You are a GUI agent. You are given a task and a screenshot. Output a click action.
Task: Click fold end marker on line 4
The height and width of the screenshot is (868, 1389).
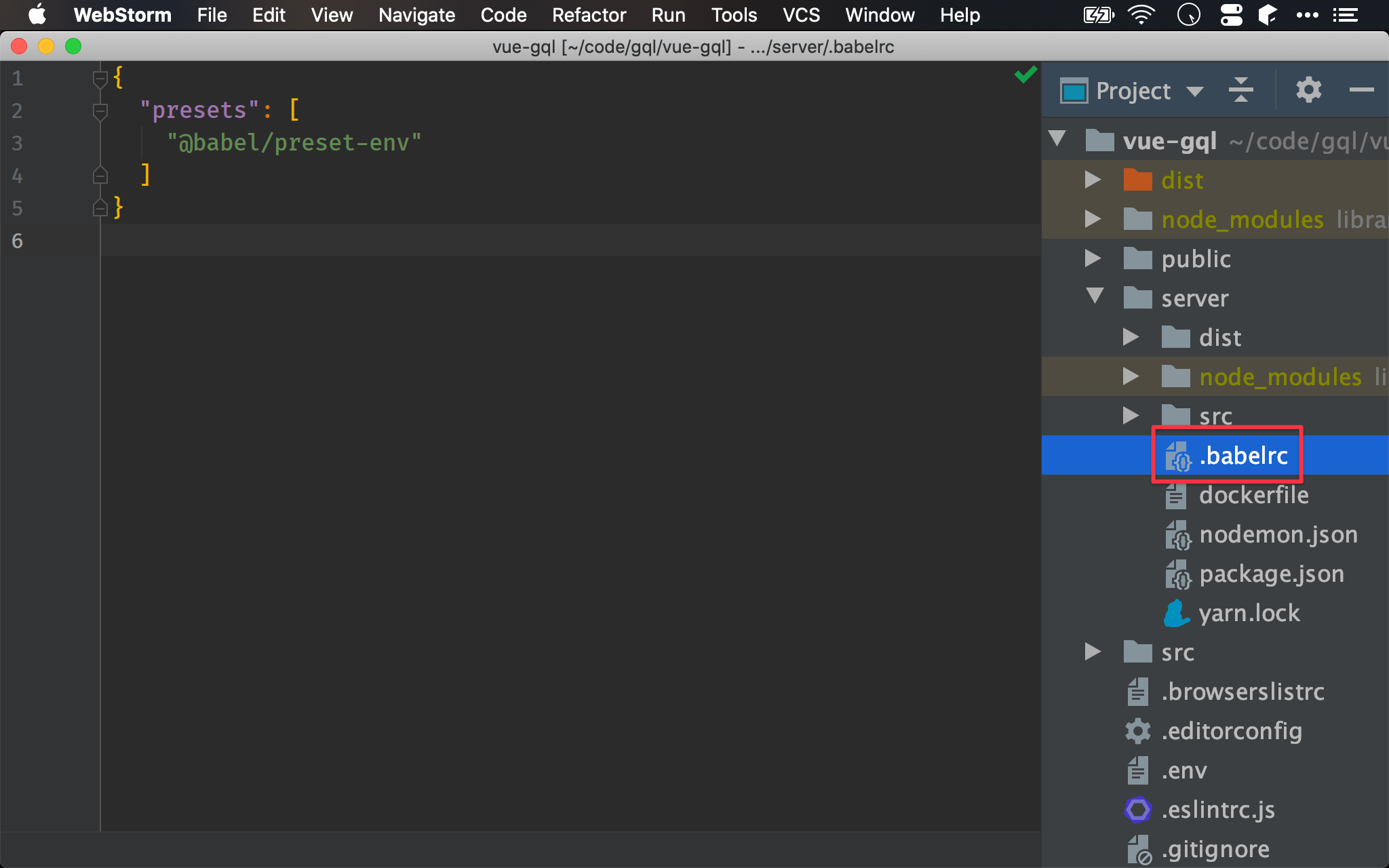[x=100, y=175]
